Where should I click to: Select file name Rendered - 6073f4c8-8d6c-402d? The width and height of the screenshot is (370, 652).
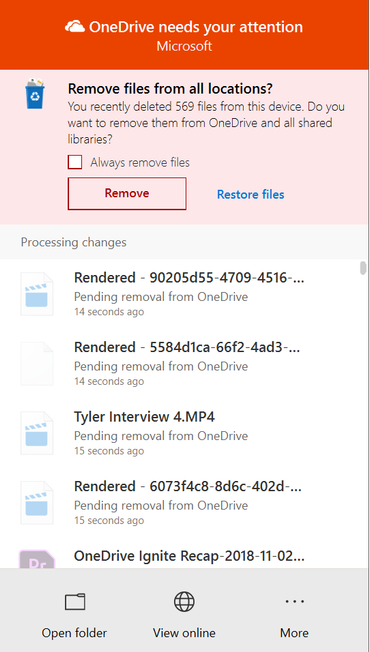coord(188,486)
